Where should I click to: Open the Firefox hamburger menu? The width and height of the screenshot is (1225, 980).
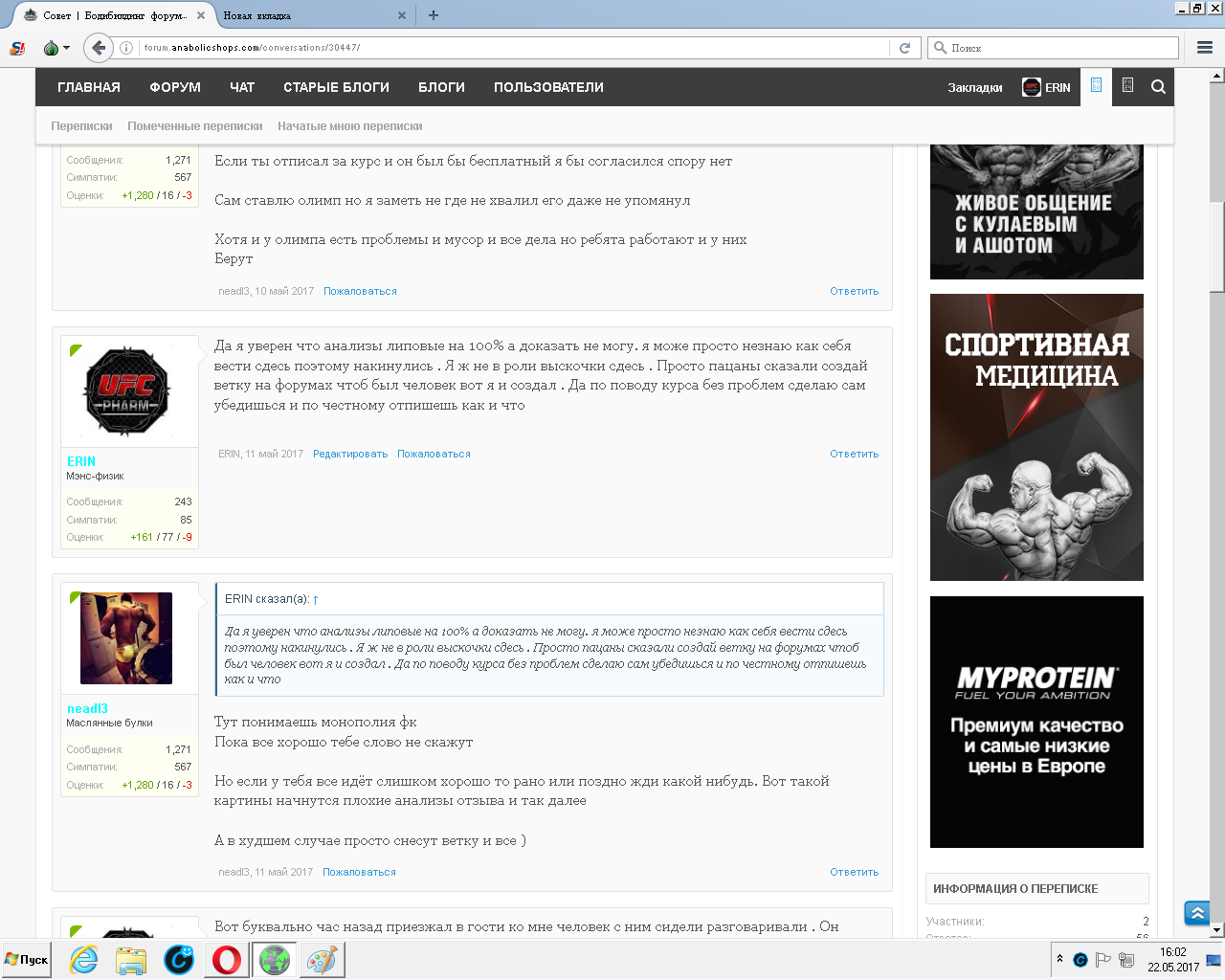1205,48
